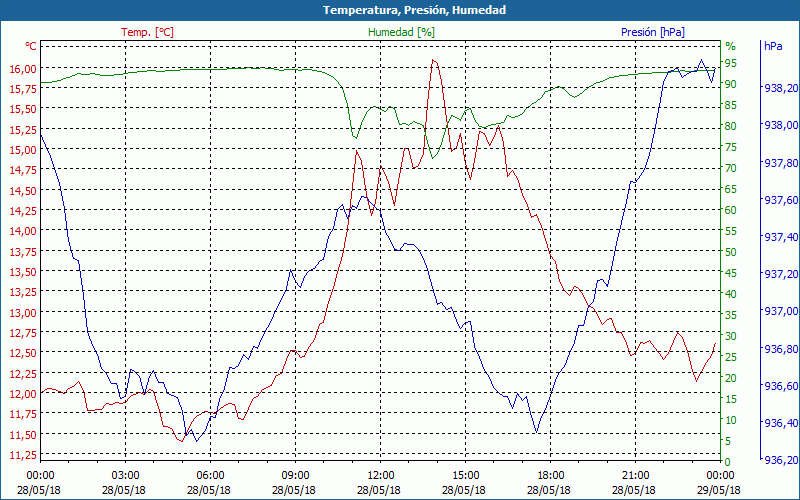Click 936,20 at the pressure axis bottom
Screen dimensions: 800x500
pos(781,460)
